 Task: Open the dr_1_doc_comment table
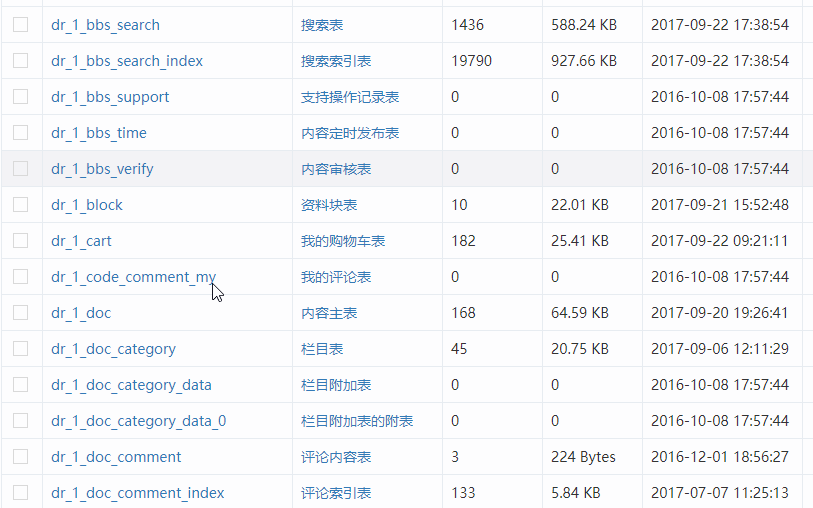tap(116, 457)
